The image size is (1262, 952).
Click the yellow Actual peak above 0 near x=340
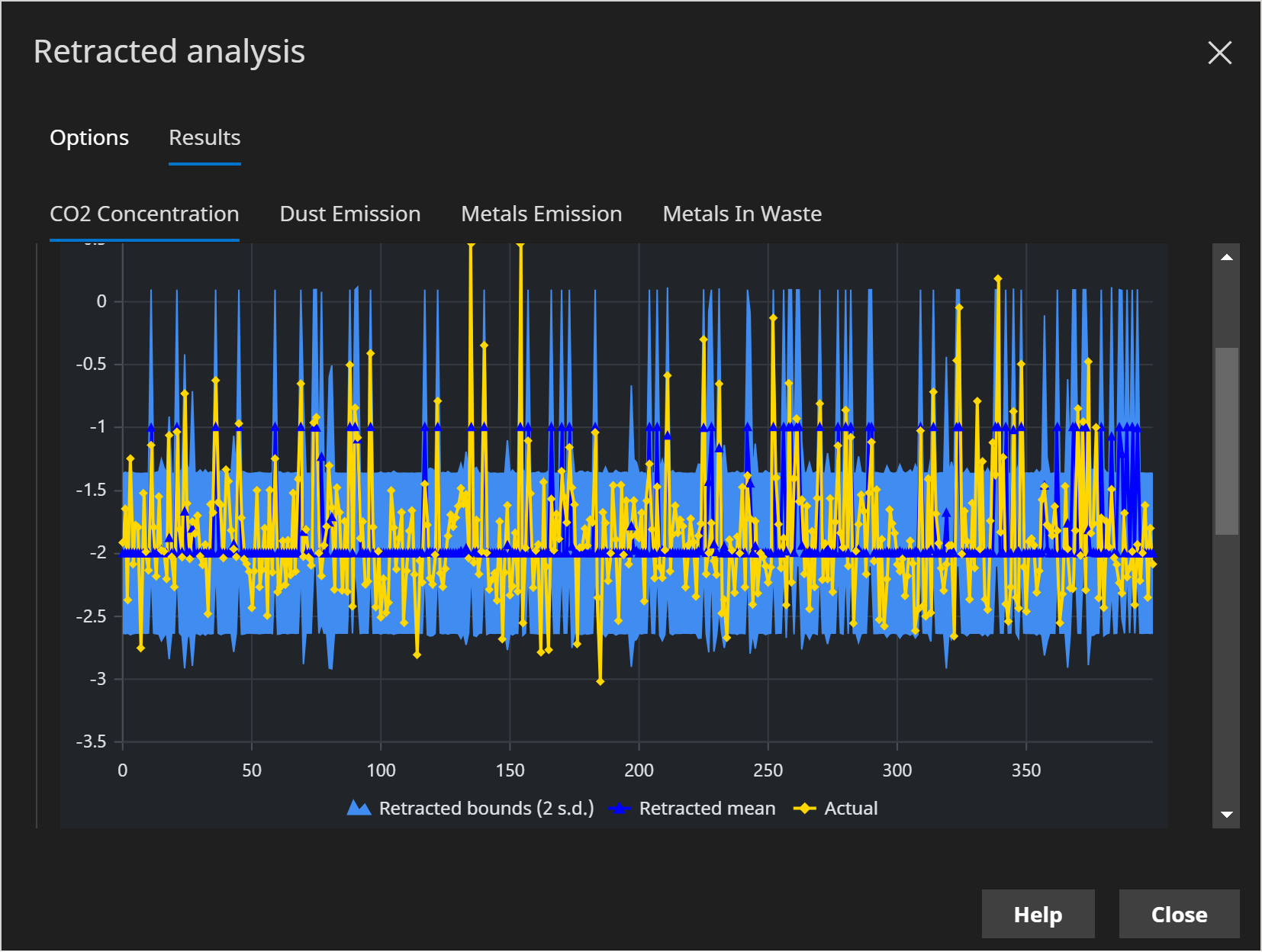997,279
